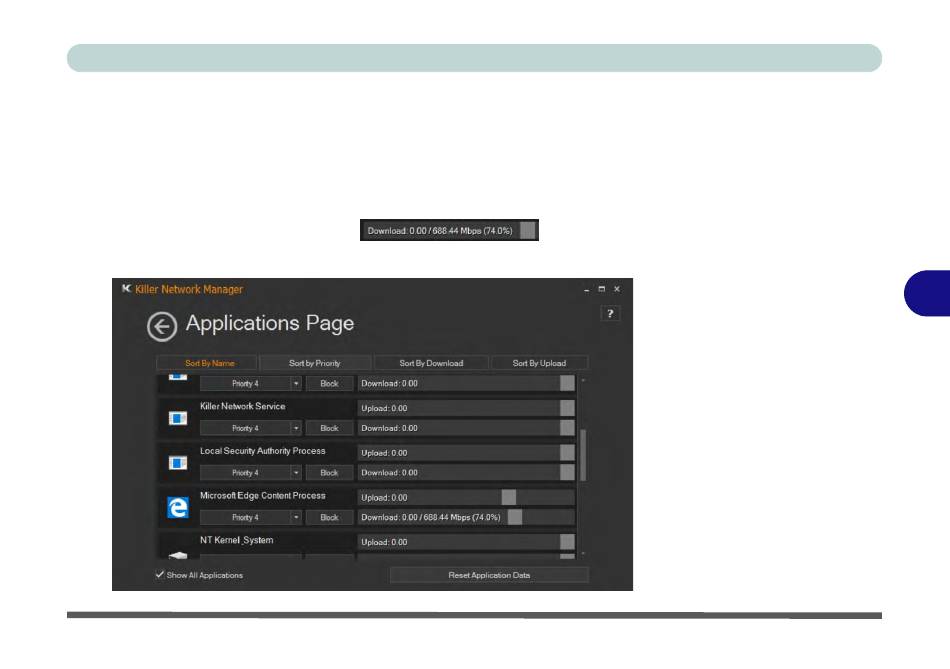
Task: Sort applications by download
Action: [431, 363]
